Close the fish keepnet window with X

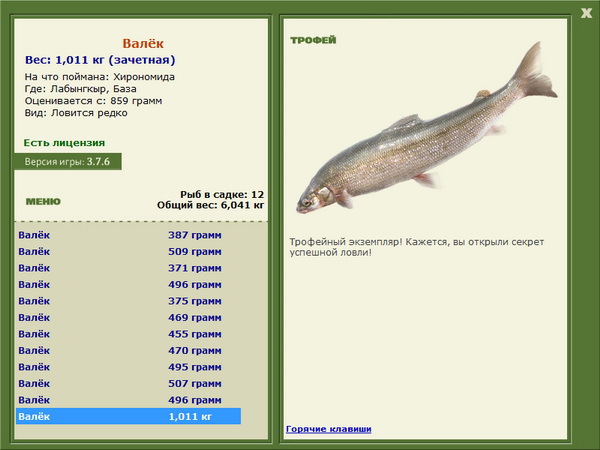coord(586,13)
